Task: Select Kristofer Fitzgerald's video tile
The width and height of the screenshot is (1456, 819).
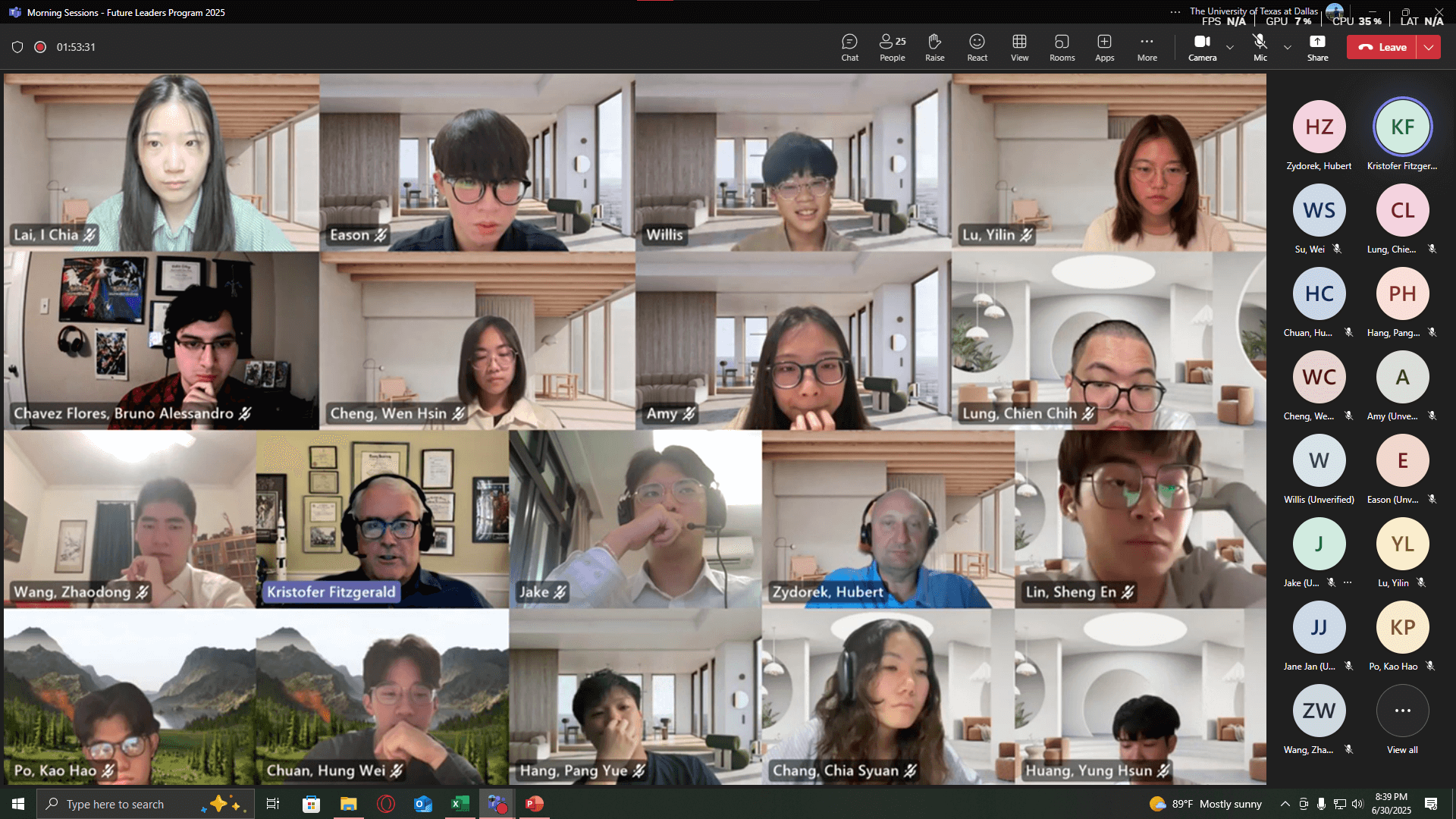Action: pyautogui.click(x=382, y=519)
